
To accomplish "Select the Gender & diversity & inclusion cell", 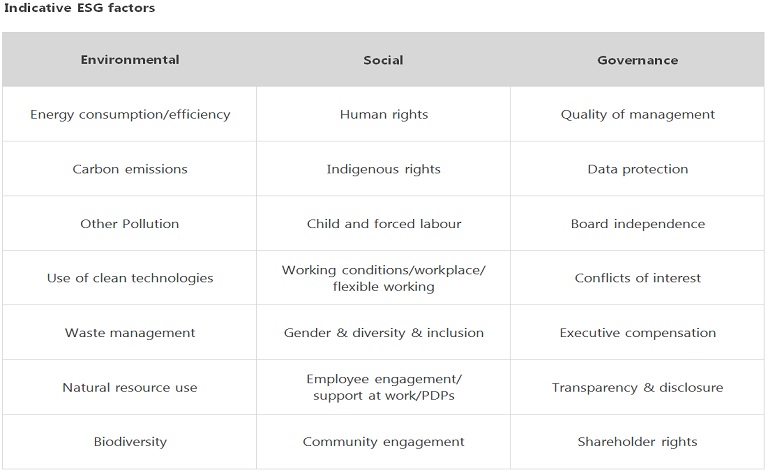I will point(383,332).
